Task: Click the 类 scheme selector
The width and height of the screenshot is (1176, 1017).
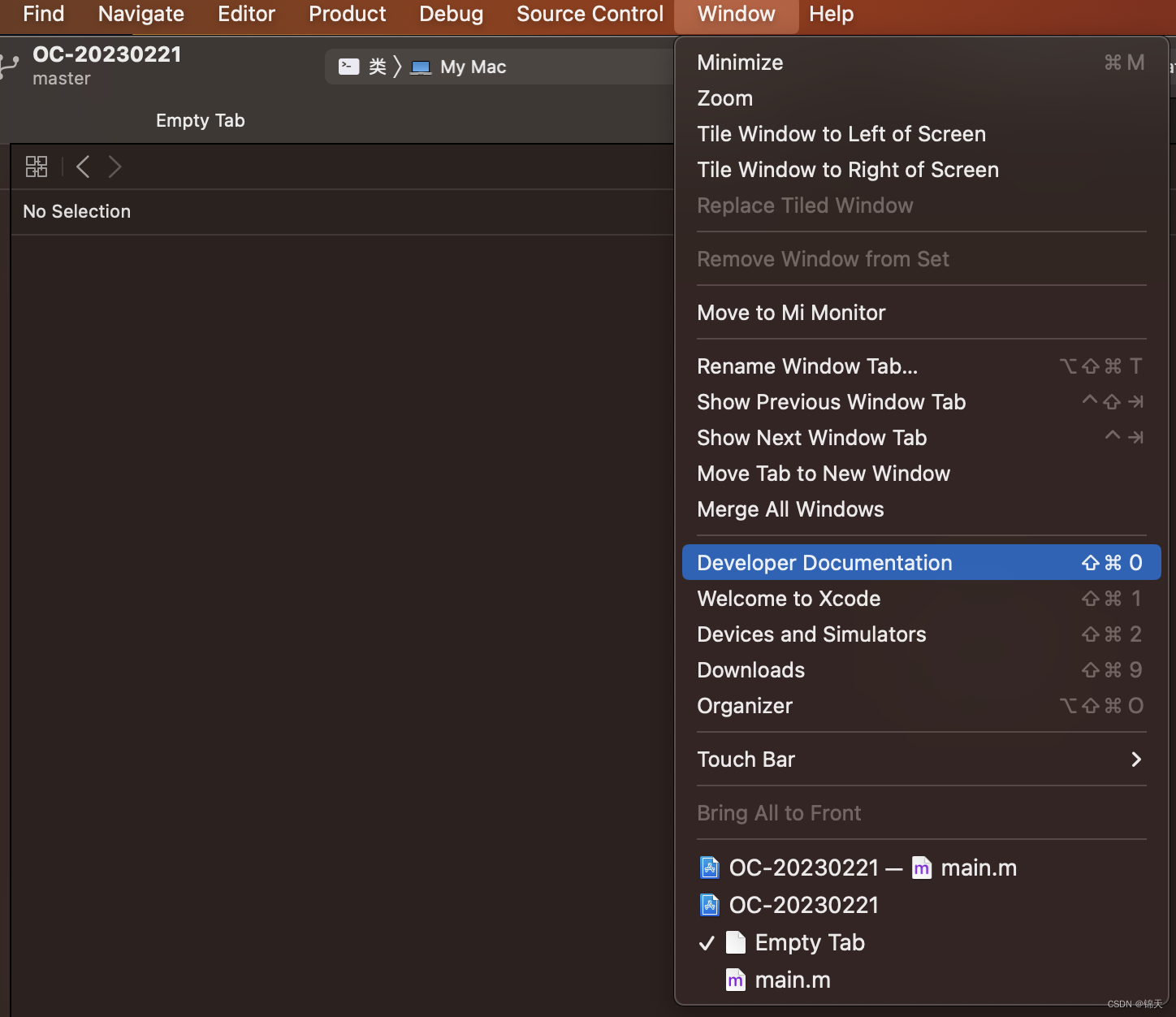Action: point(377,67)
